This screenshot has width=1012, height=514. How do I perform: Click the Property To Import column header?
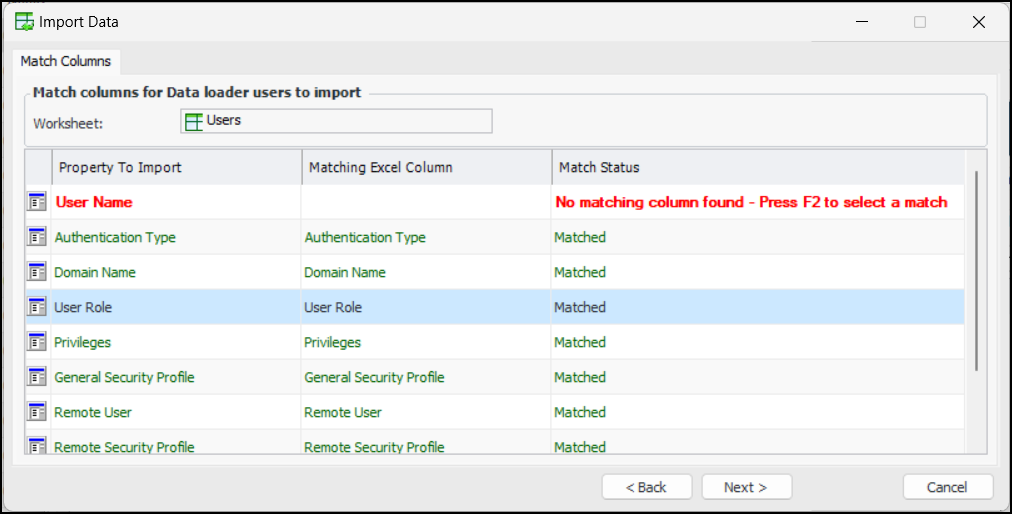click(x=176, y=167)
